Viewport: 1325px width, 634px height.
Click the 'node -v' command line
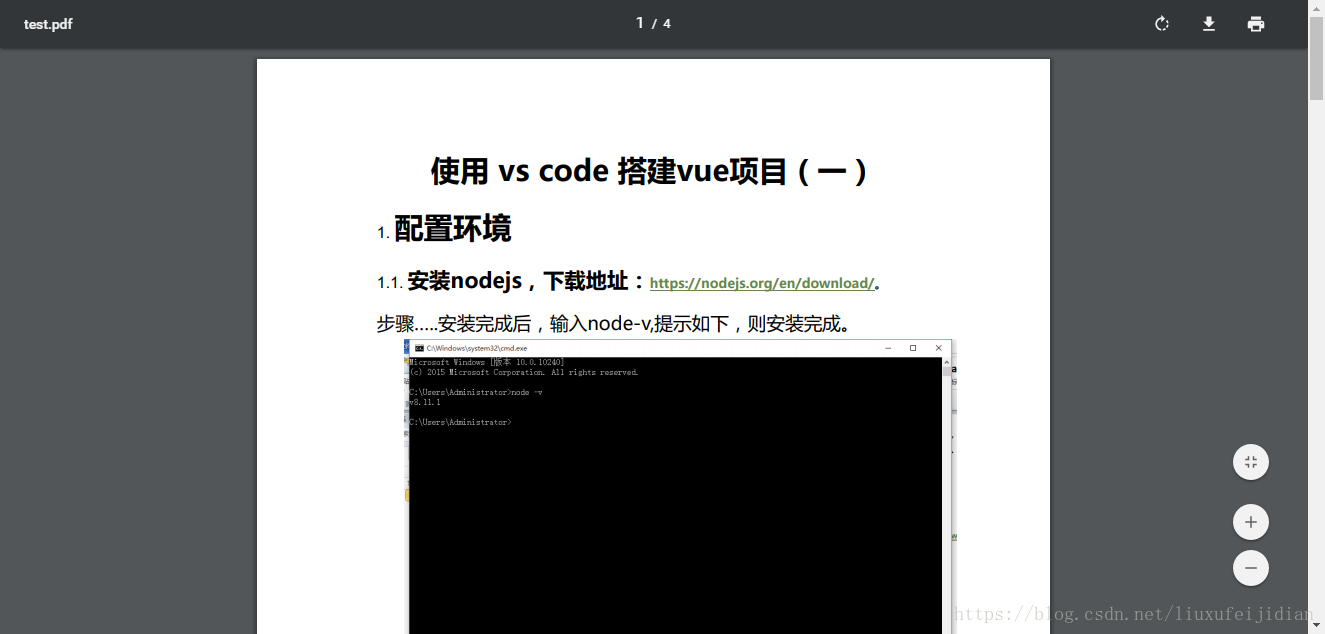pos(476,392)
